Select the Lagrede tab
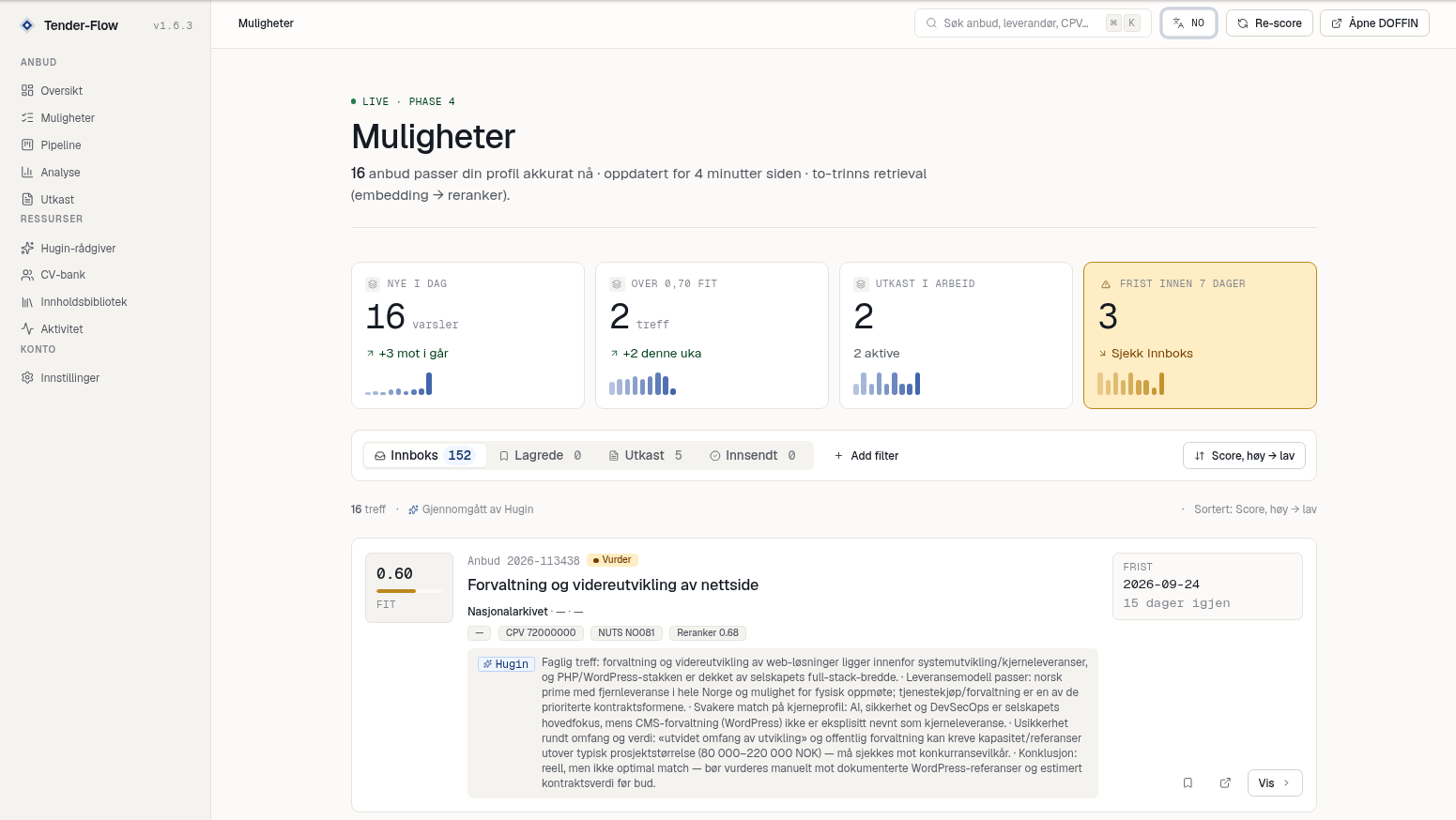 click(x=541, y=456)
